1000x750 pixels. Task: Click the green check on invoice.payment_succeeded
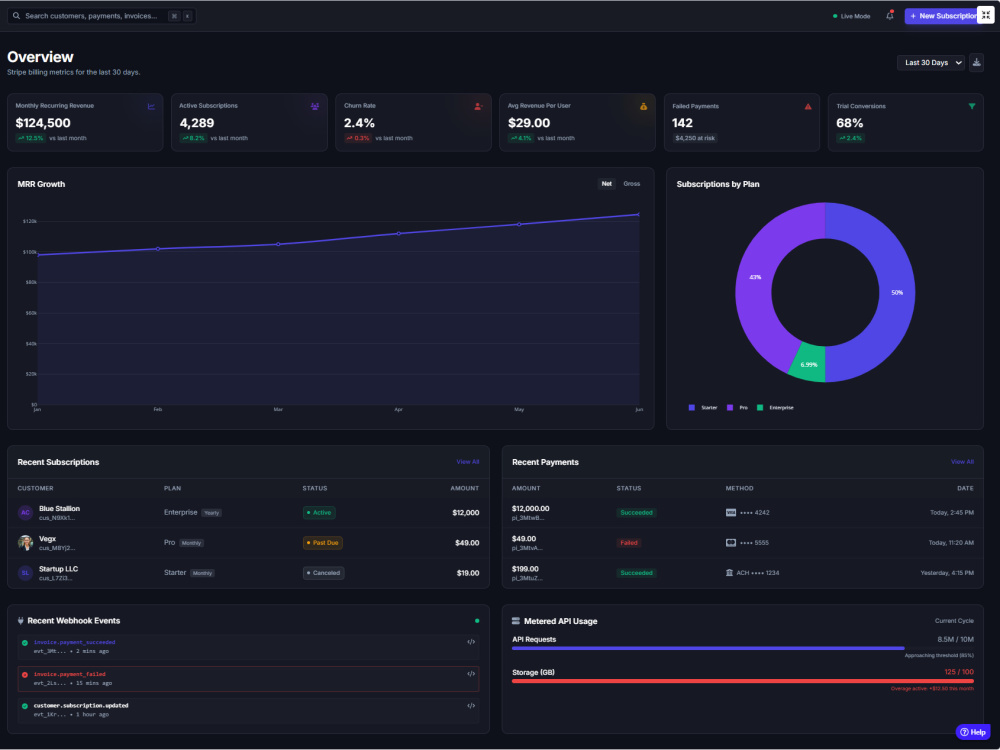click(25, 643)
